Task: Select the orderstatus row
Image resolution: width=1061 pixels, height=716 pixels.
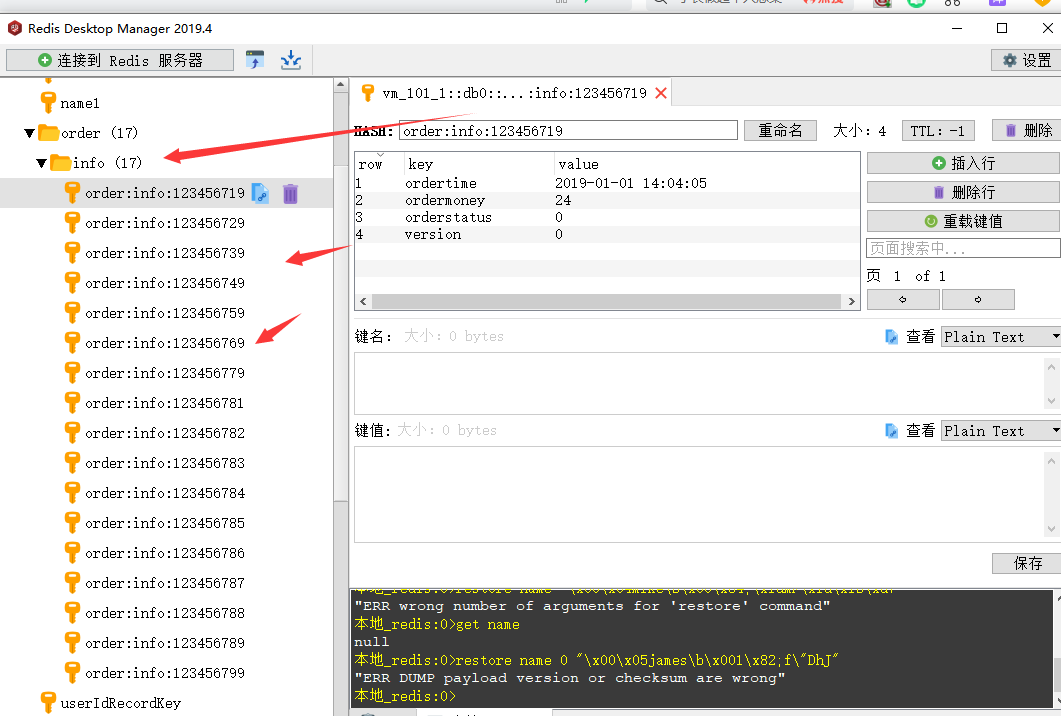Action: tap(607, 217)
